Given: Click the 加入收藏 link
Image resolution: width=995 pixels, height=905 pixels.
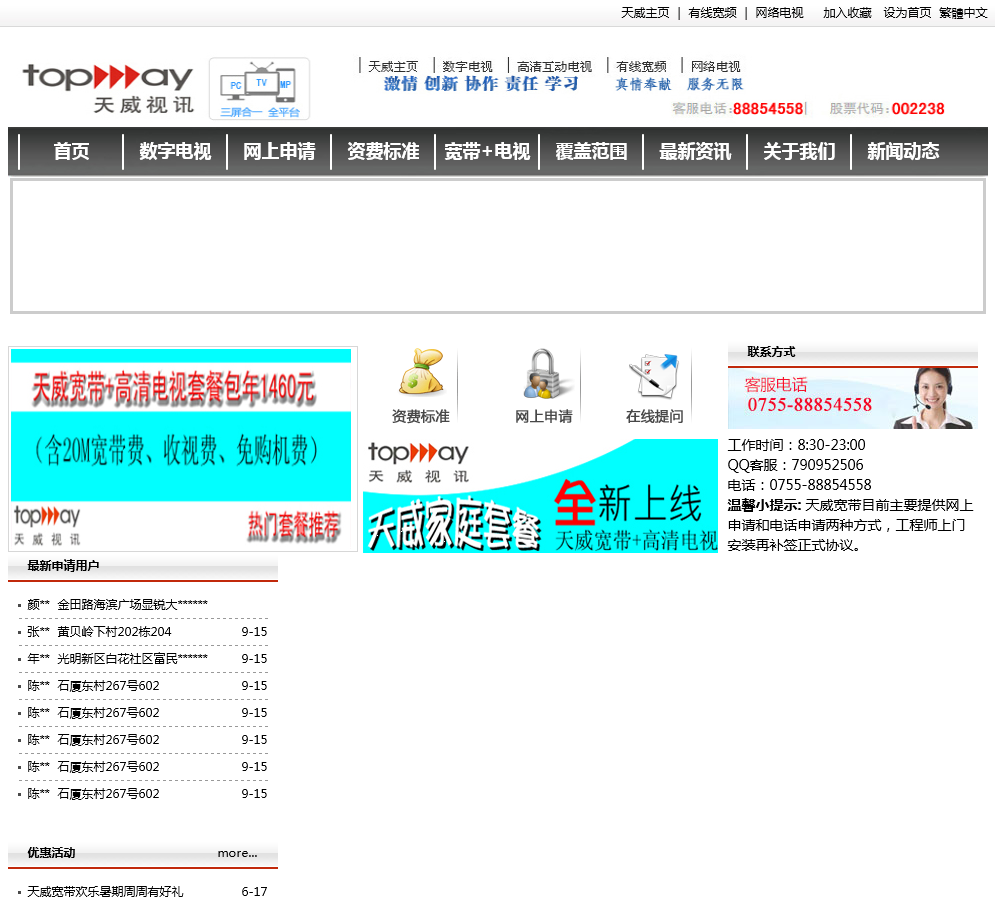Looking at the screenshot, I should (x=847, y=13).
